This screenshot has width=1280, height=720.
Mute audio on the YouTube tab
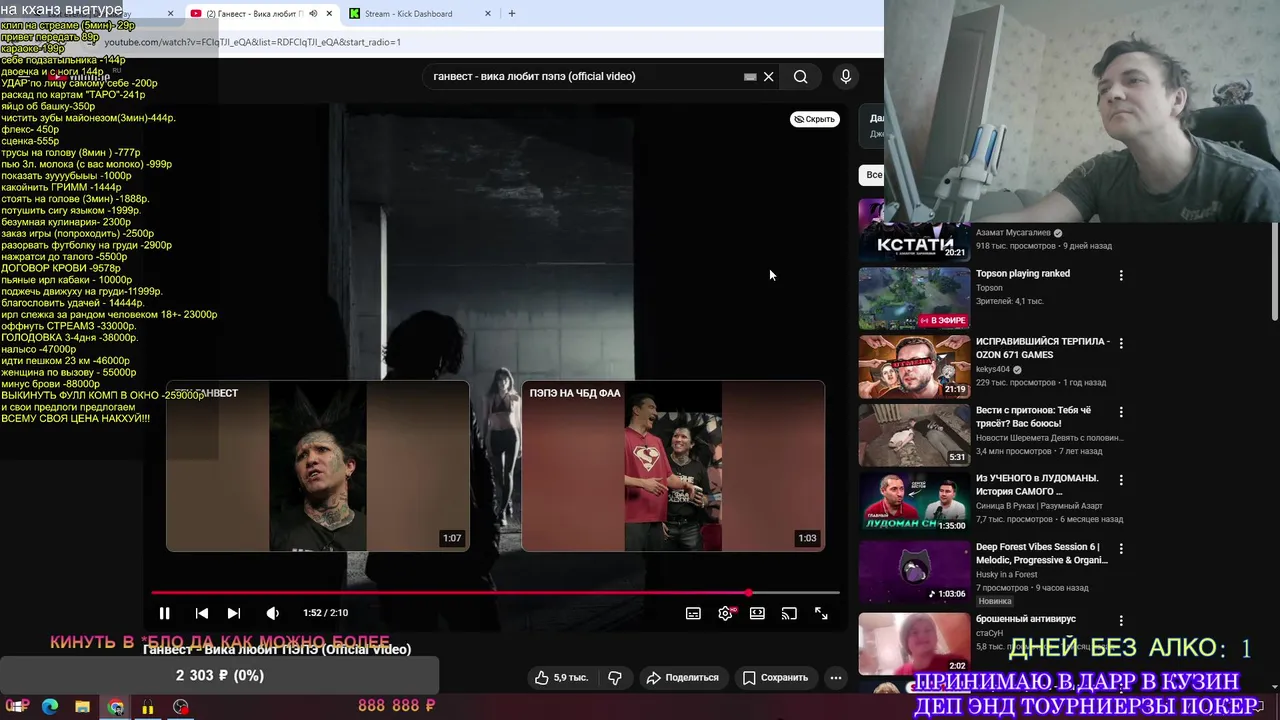pos(313,14)
